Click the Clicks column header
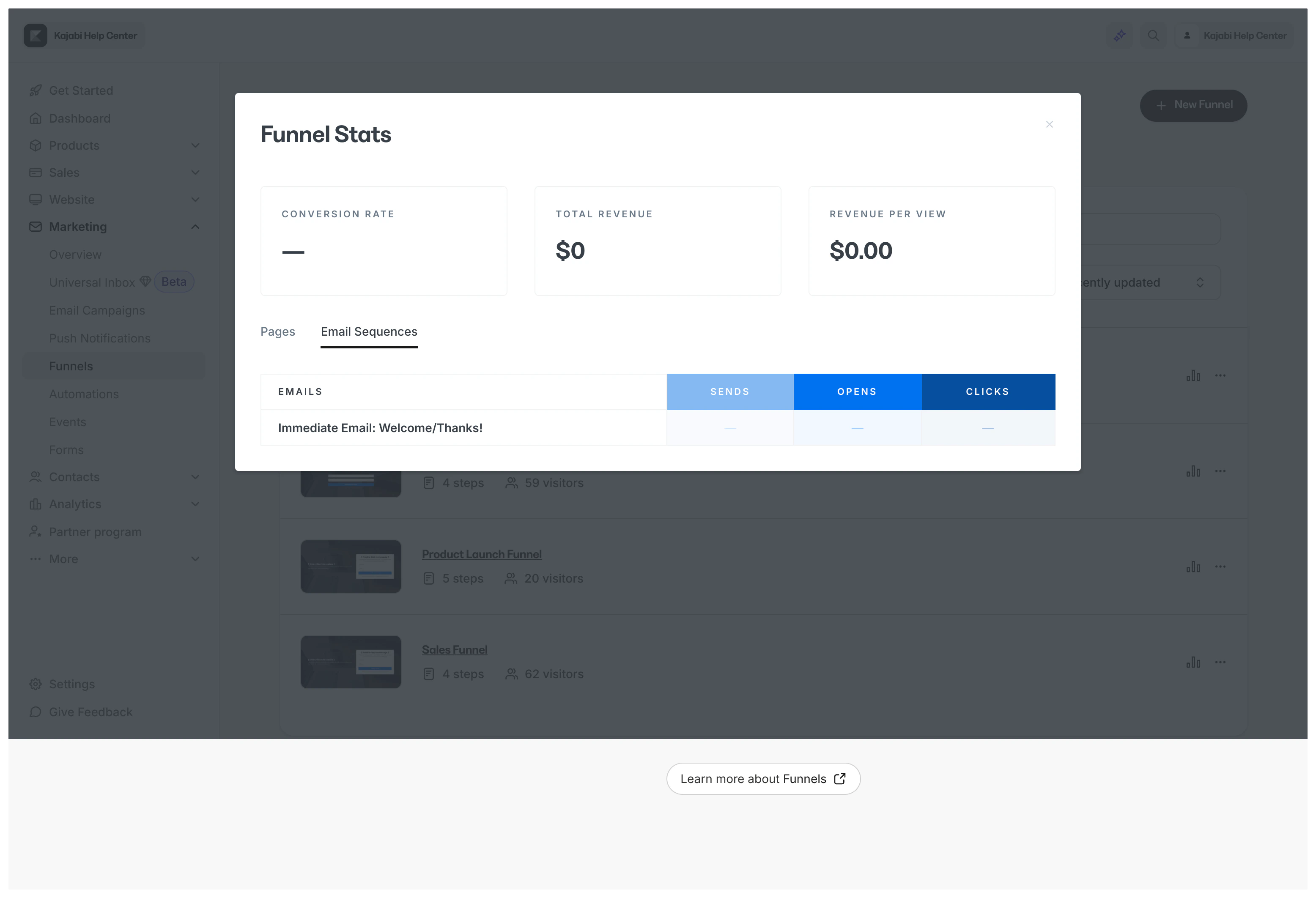Screen dimensions: 1316x898 (987, 392)
